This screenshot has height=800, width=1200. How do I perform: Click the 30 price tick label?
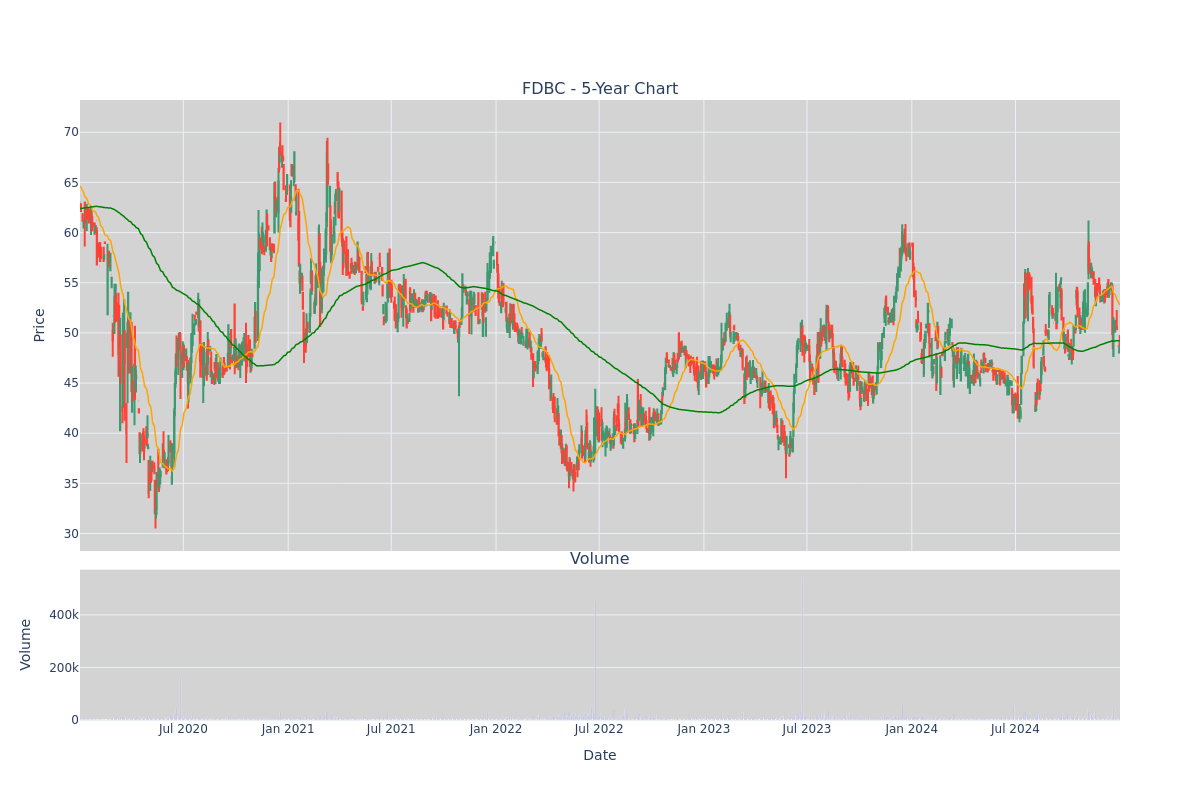pyautogui.click(x=71, y=534)
